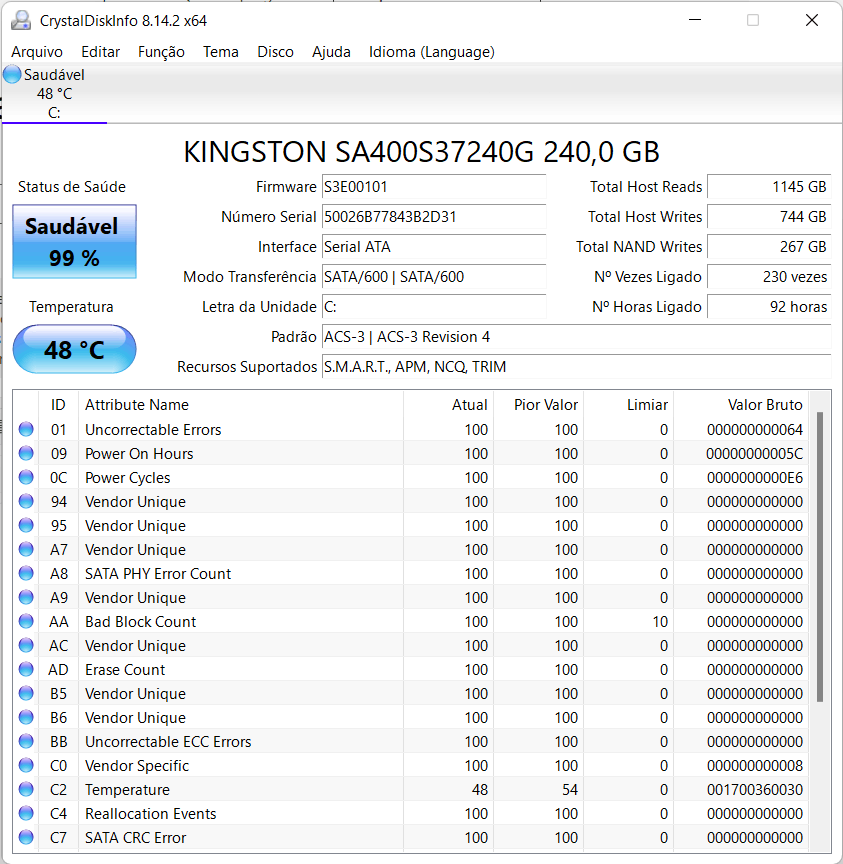The height and width of the screenshot is (864, 843).
Task: Click the power-on hours value 92 horas
Action: [x=769, y=306]
